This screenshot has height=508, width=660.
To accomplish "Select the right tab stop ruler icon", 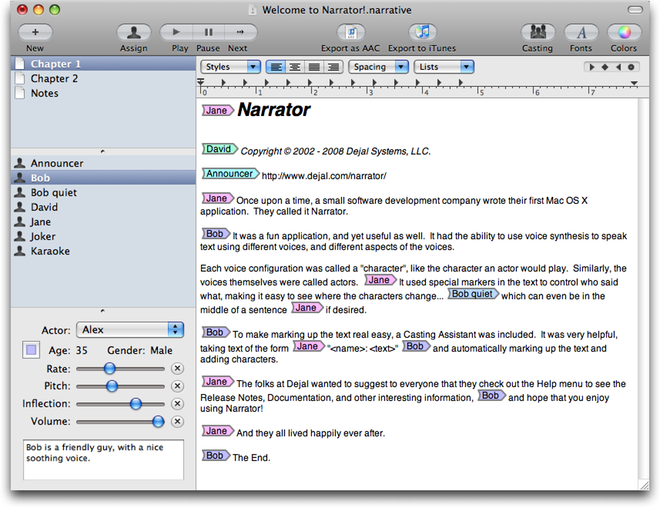I will 618,67.
